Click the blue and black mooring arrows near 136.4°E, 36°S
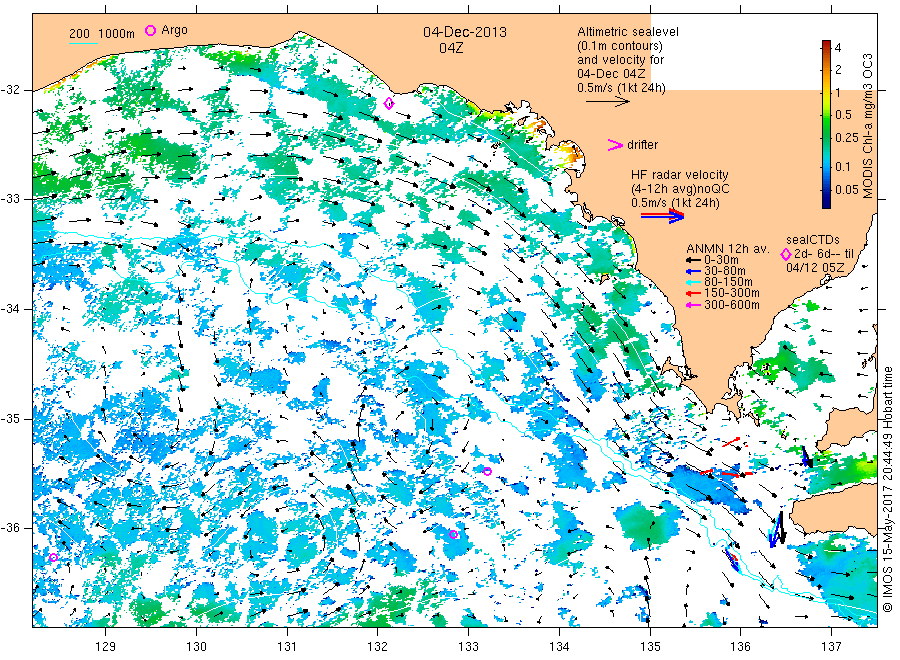The width and height of the screenshot is (900, 660). coord(777,529)
